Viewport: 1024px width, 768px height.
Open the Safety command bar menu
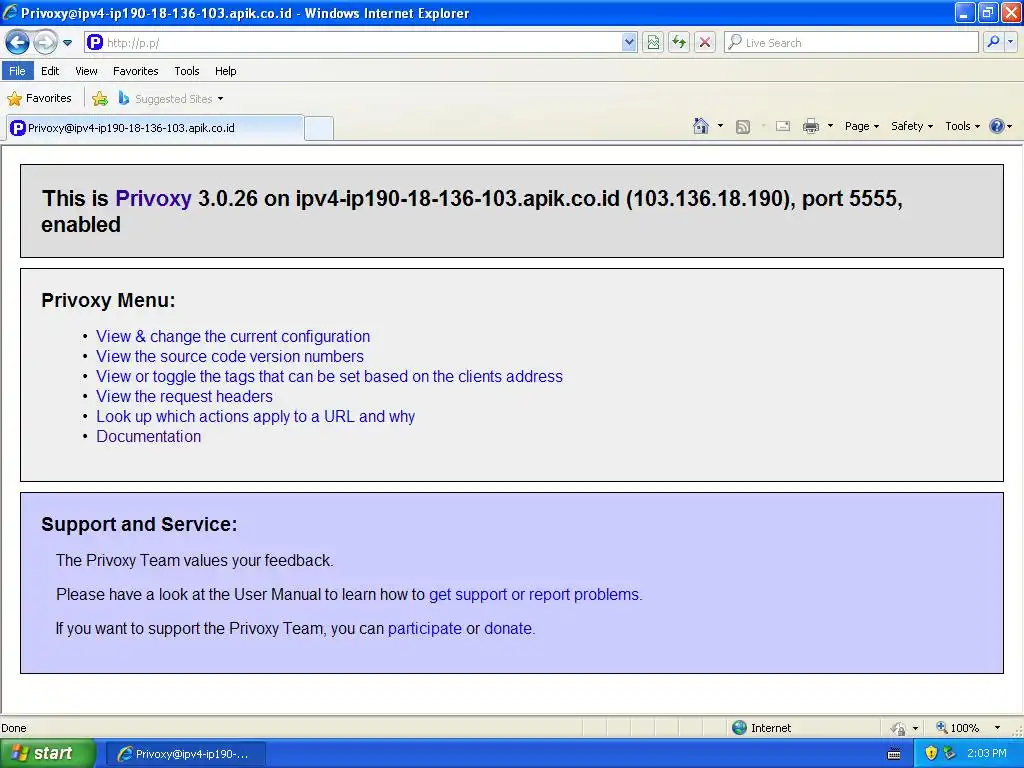click(x=912, y=126)
